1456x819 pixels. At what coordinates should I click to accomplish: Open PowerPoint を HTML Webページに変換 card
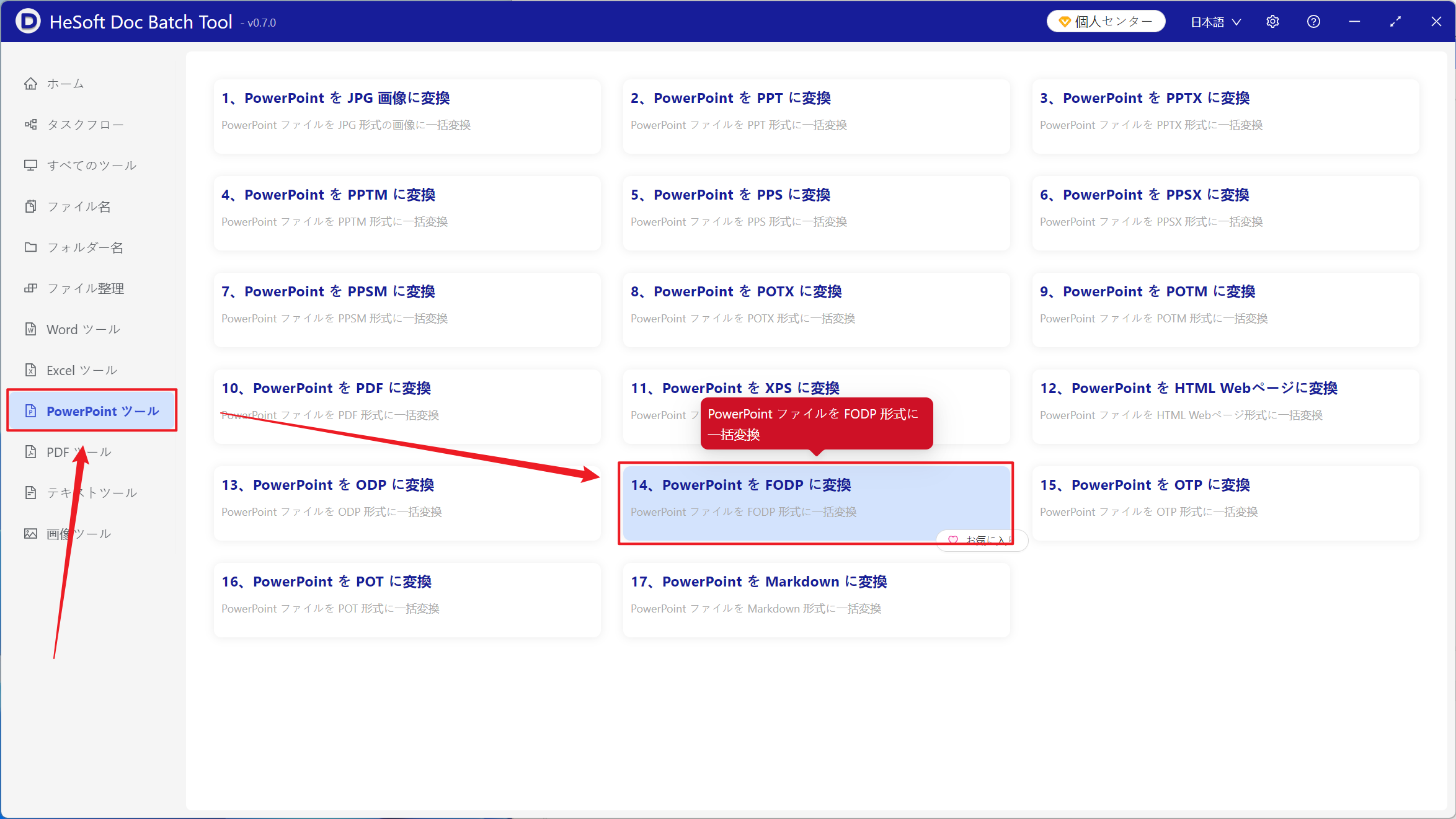pos(1226,407)
